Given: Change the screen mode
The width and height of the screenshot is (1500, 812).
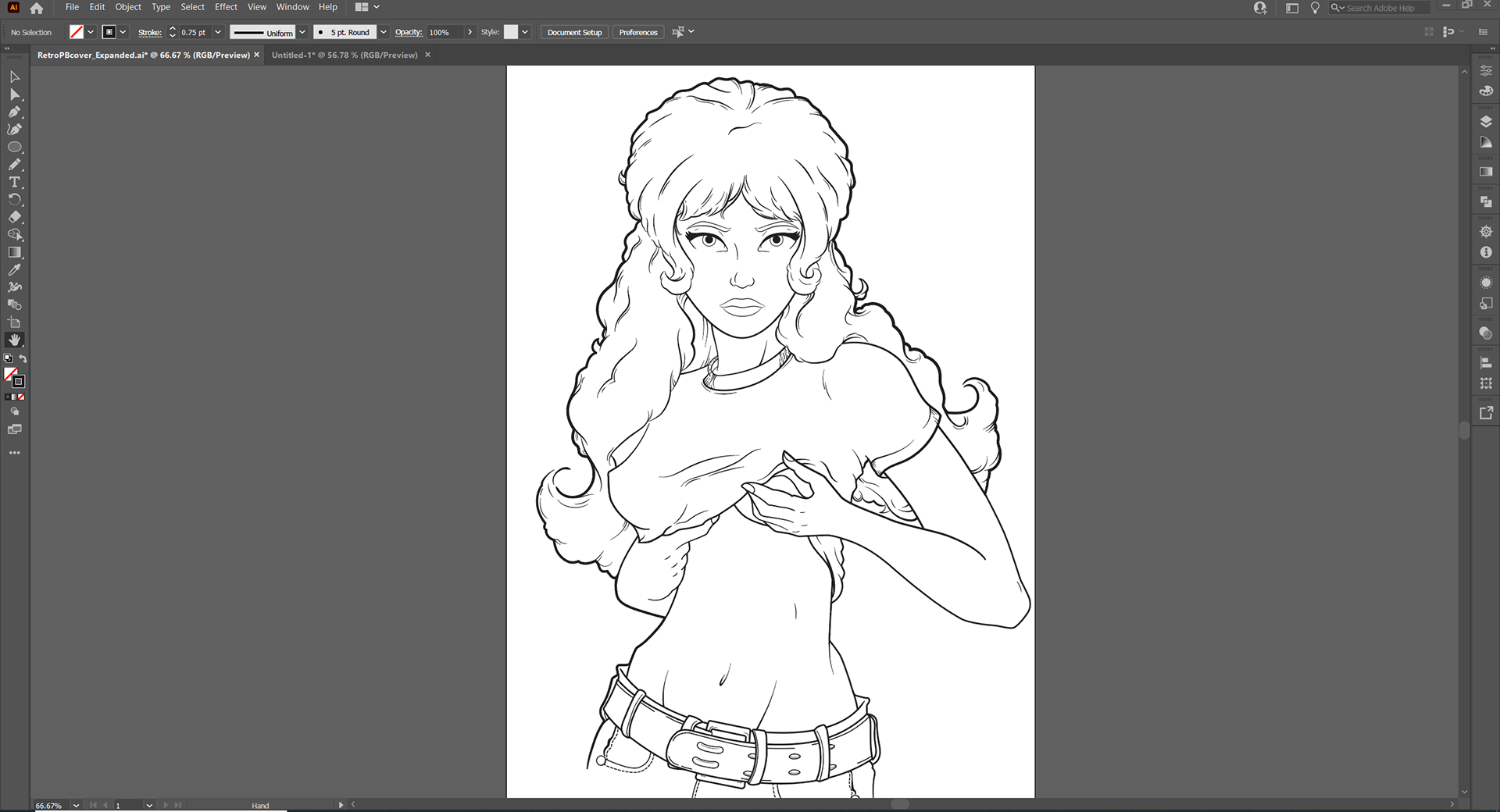Looking at the screenshot, I should [14, 429].
